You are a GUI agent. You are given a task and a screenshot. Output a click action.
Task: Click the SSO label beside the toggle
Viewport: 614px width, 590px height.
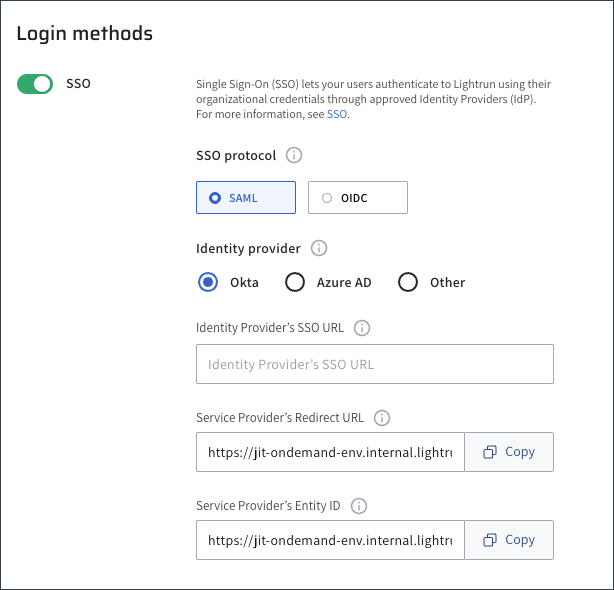click(78, 84)
